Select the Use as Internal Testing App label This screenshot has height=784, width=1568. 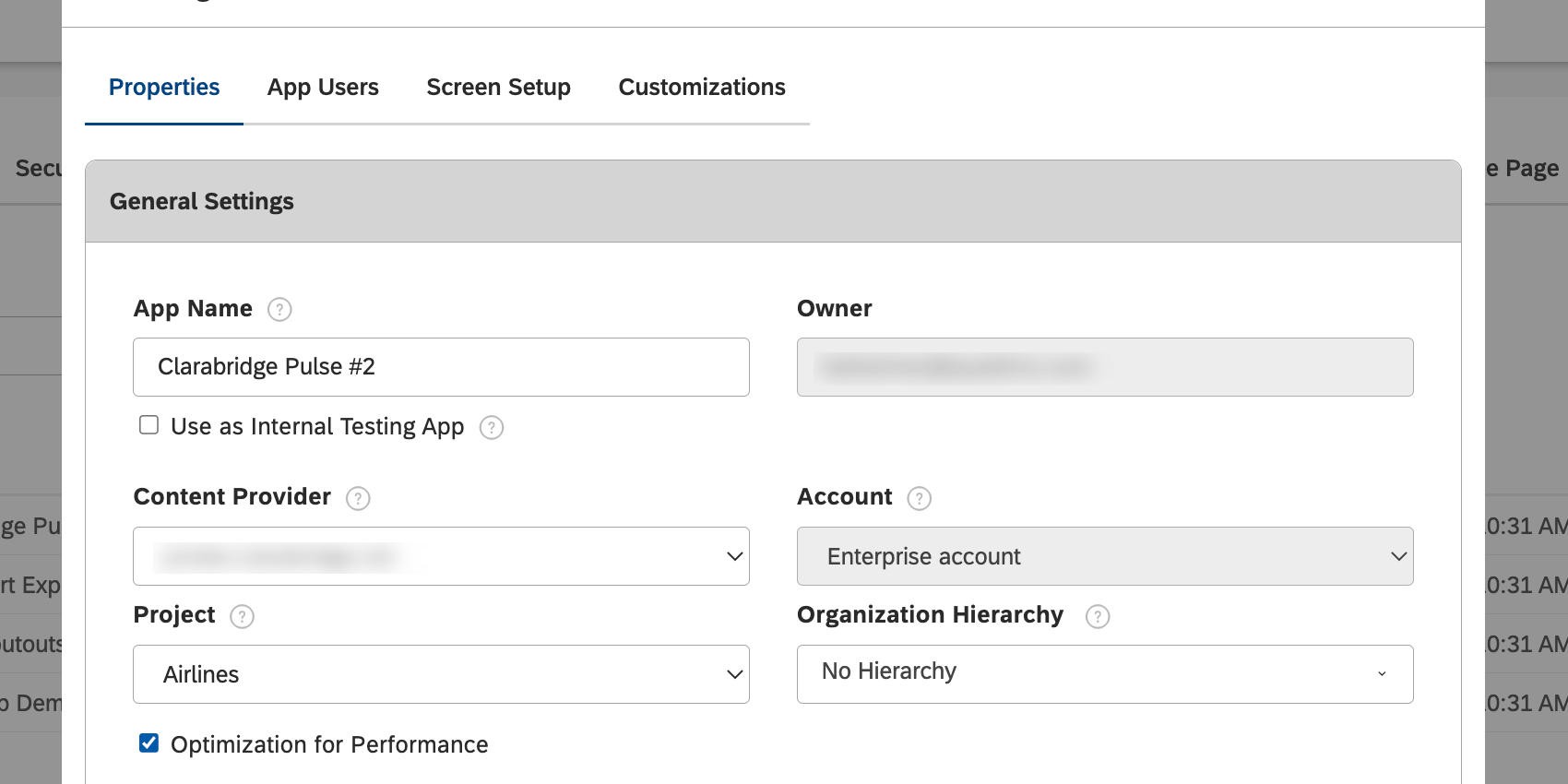coord(317,427)
